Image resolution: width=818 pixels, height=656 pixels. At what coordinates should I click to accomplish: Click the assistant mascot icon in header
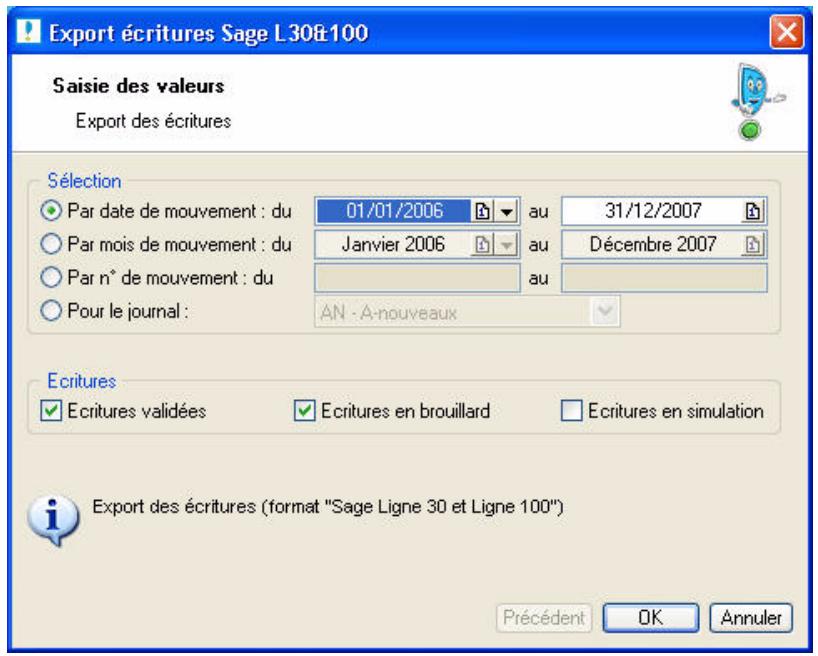click(x=757, y=90)
